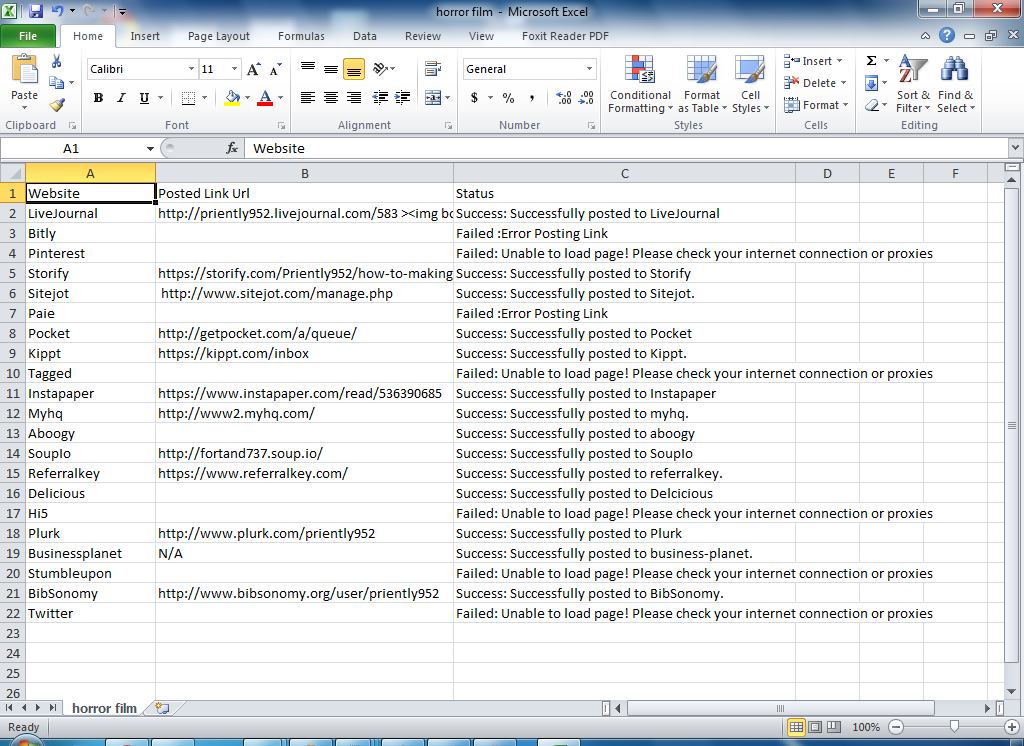Shrink font size with smaller A icon
Screen dimensions: 1024x746
276,69
